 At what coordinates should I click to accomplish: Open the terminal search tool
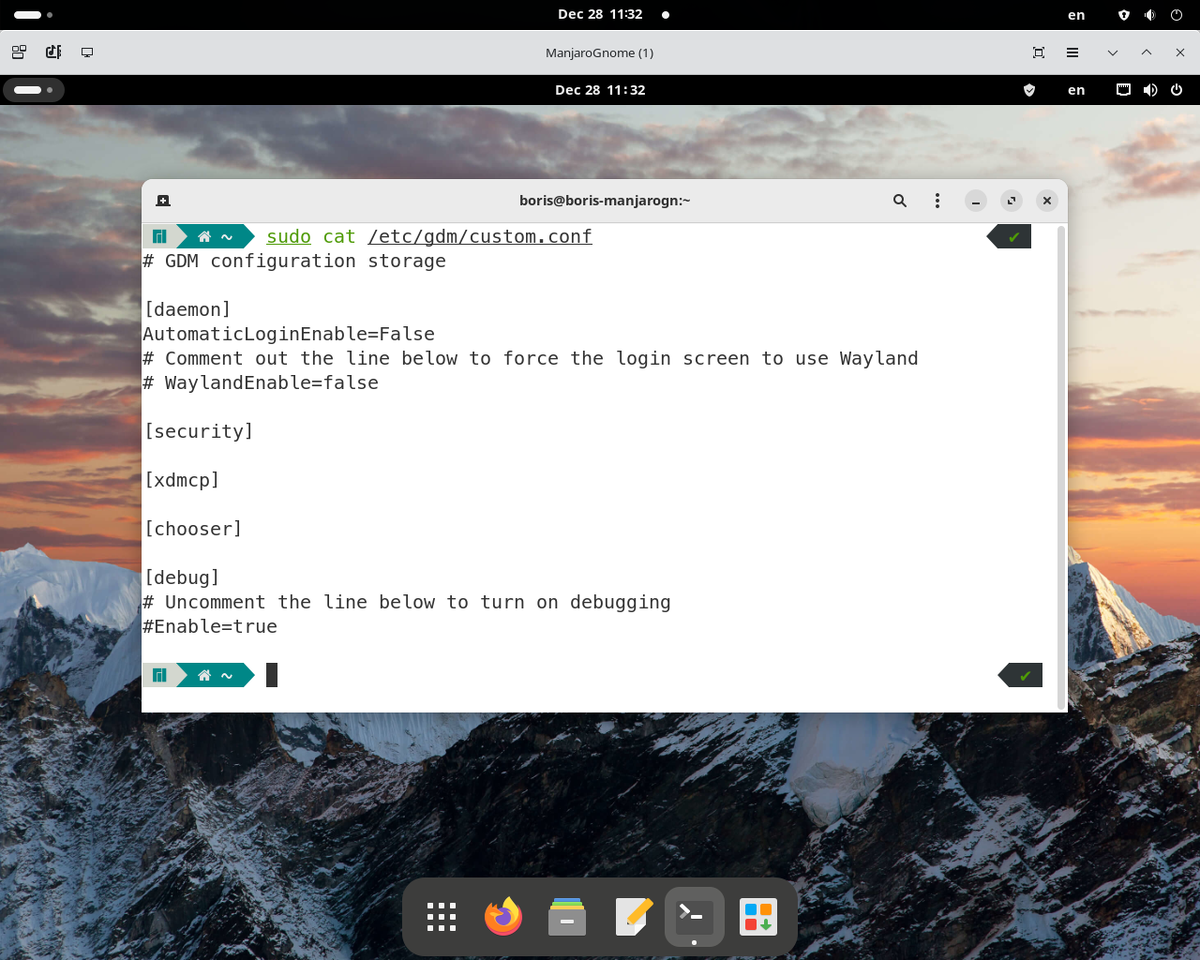point(899,200)
